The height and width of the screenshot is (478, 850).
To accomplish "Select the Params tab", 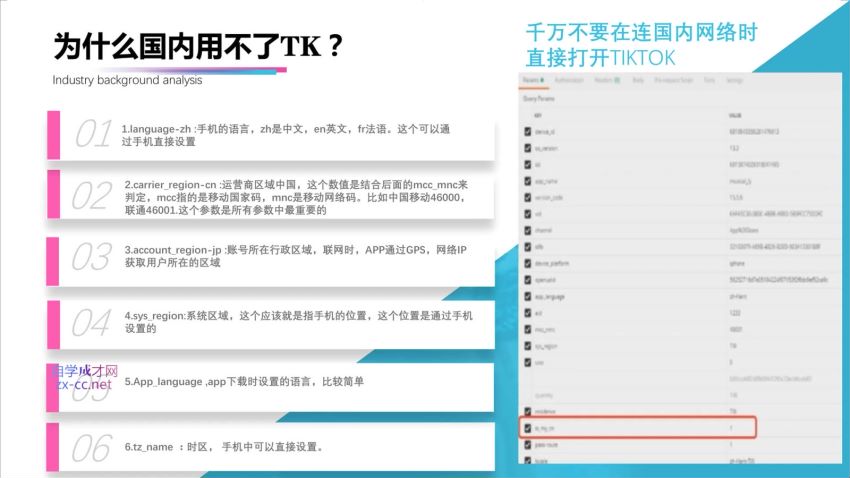I will coord(533,80).
